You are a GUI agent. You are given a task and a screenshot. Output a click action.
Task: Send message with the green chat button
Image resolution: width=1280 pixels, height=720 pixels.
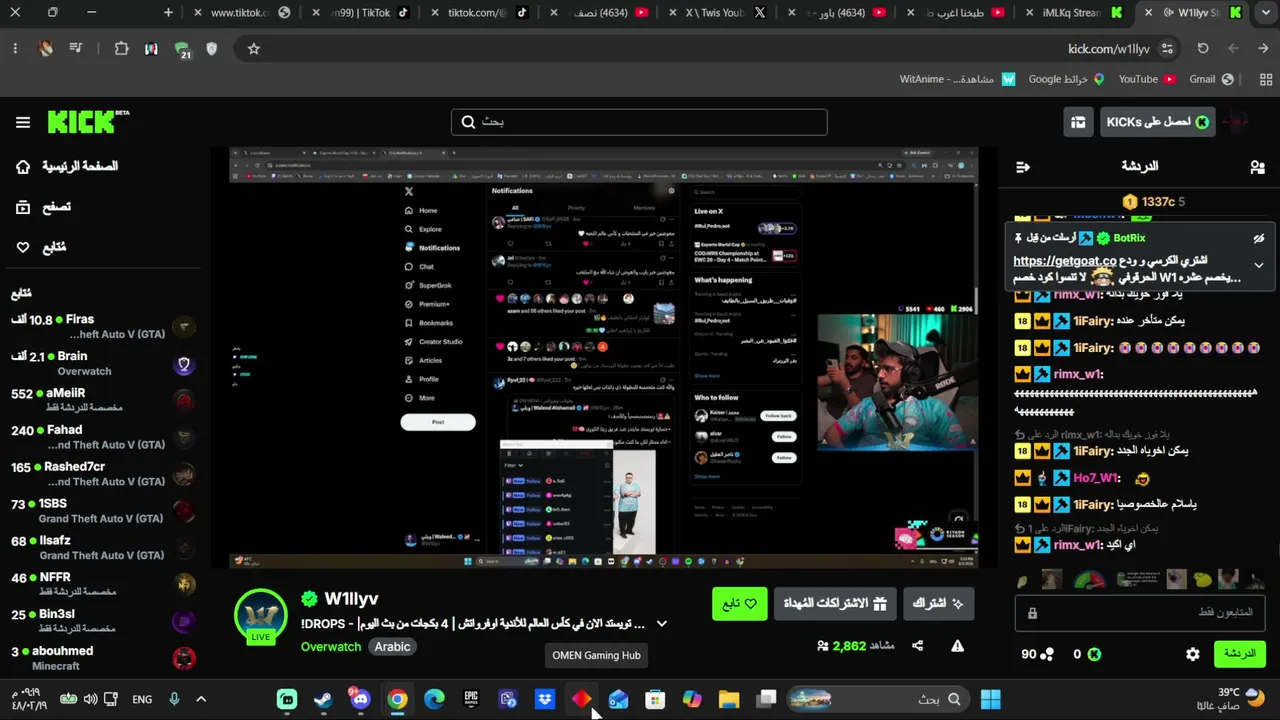(1240, 654)
